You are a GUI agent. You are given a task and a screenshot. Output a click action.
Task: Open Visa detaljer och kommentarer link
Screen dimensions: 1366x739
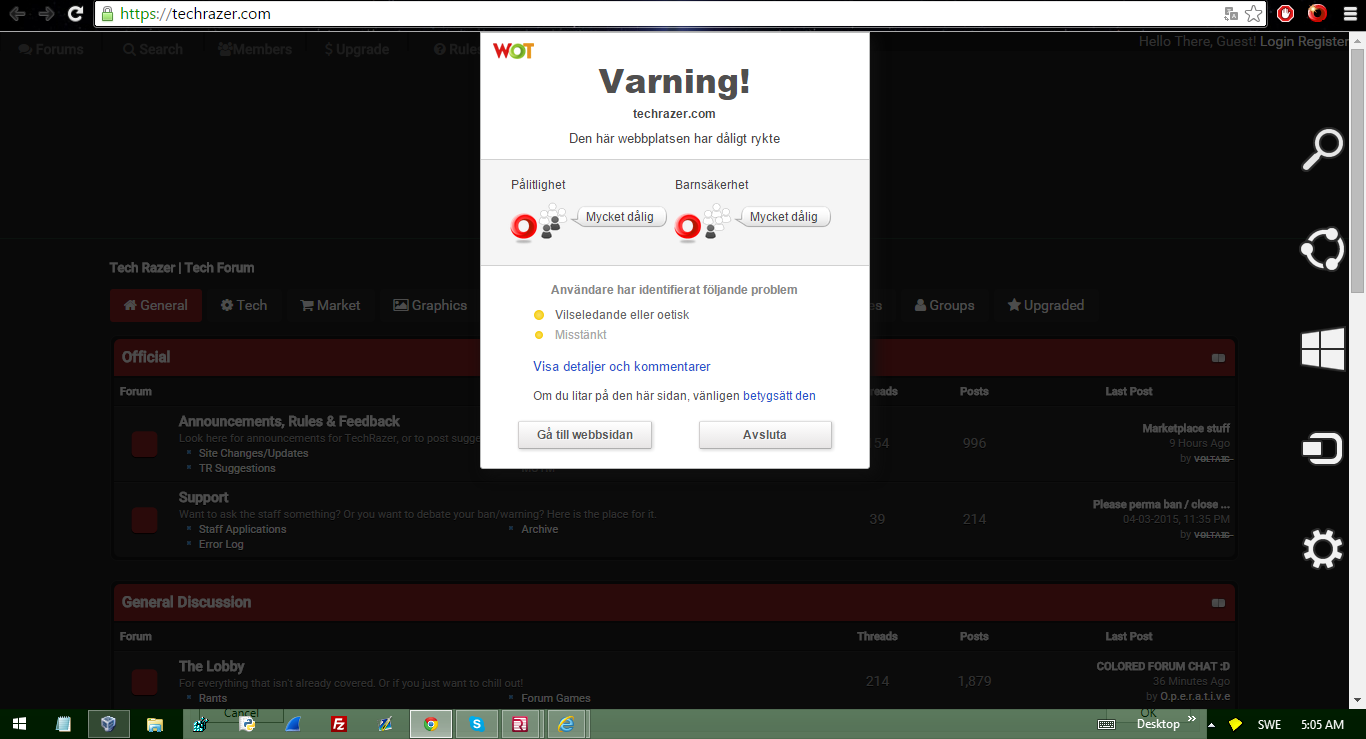coord(622,367)
